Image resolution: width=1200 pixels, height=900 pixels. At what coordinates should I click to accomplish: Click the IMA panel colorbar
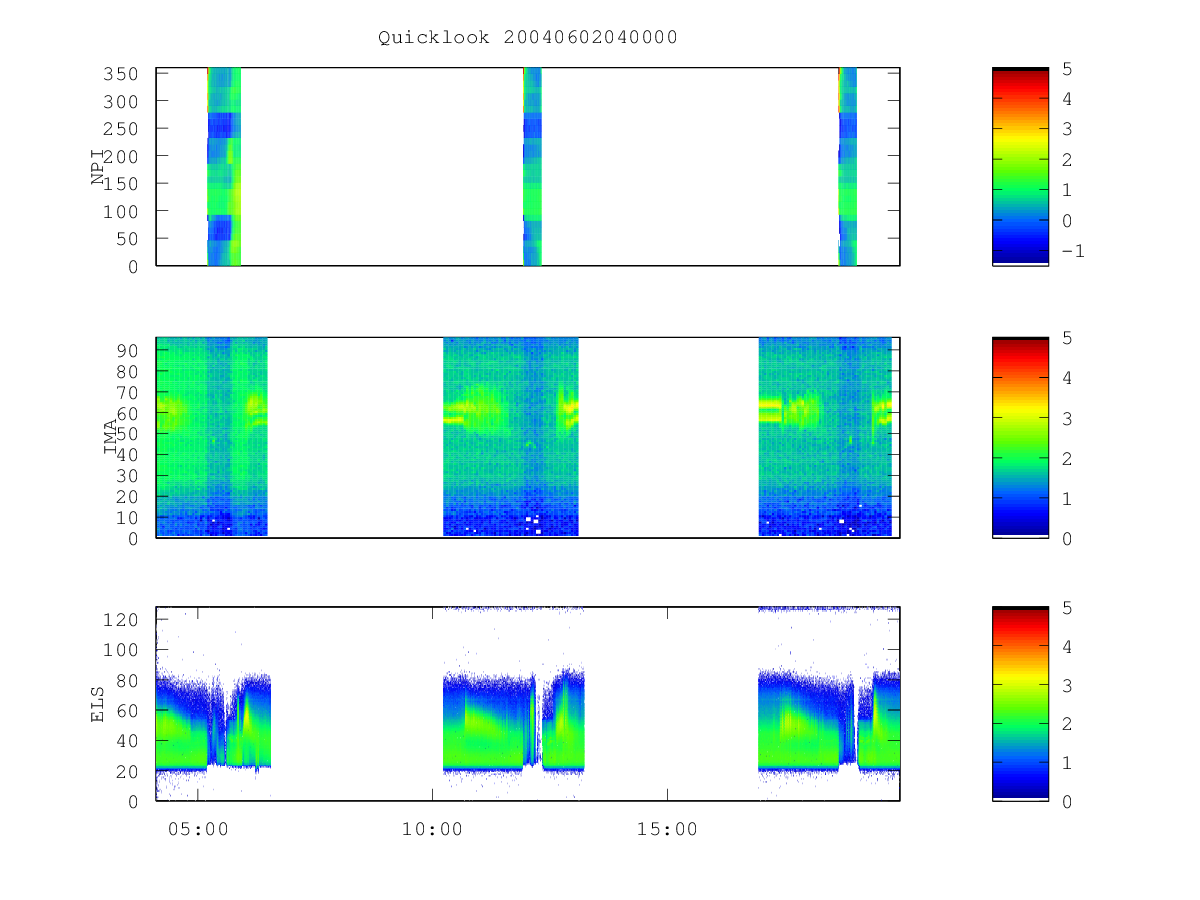[1020, 437]
